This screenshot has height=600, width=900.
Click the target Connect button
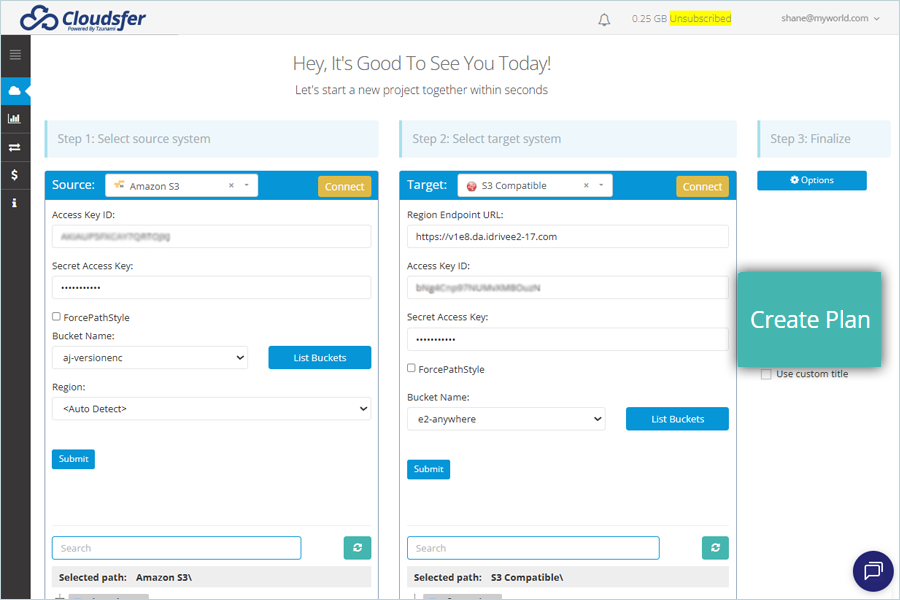point(702,187)
